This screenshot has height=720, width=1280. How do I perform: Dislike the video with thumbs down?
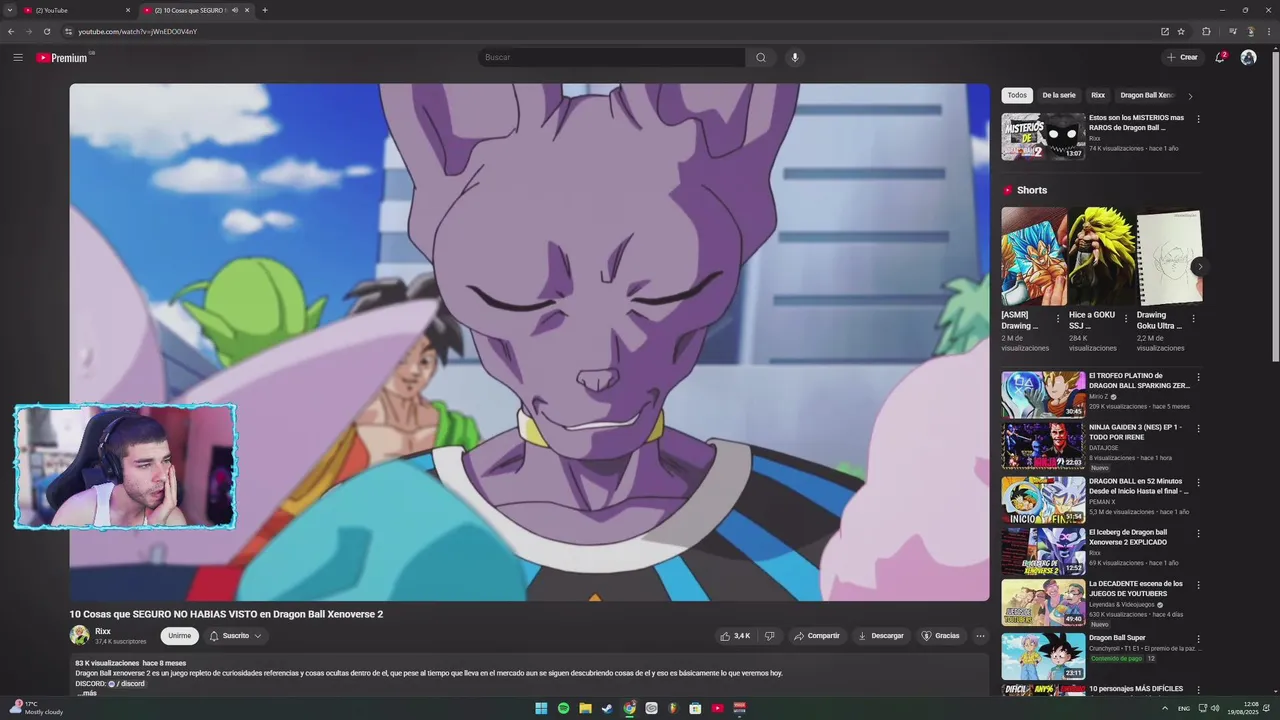pos(769,636)
